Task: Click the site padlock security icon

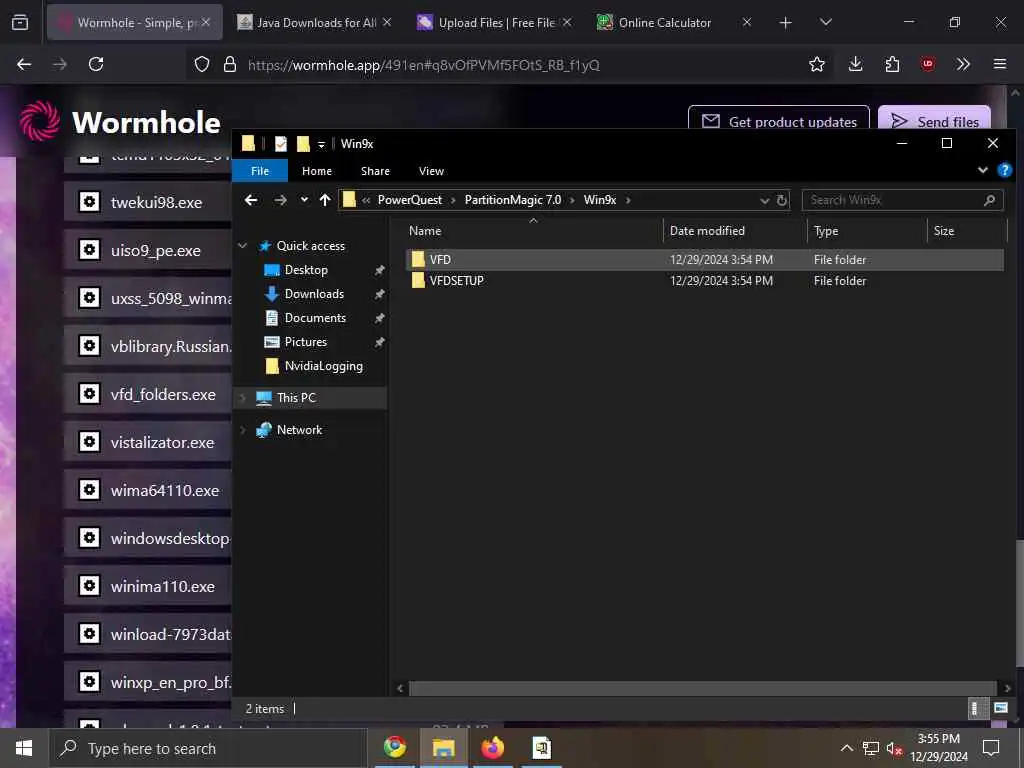Action: tap(229, 64)
